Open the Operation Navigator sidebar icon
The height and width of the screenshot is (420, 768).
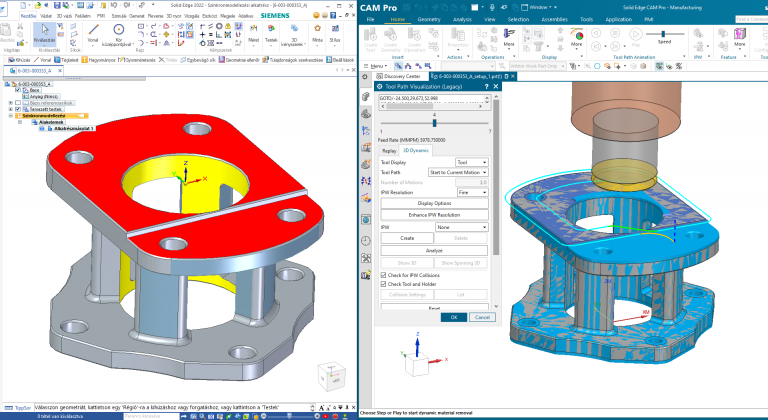pos(366,130)
